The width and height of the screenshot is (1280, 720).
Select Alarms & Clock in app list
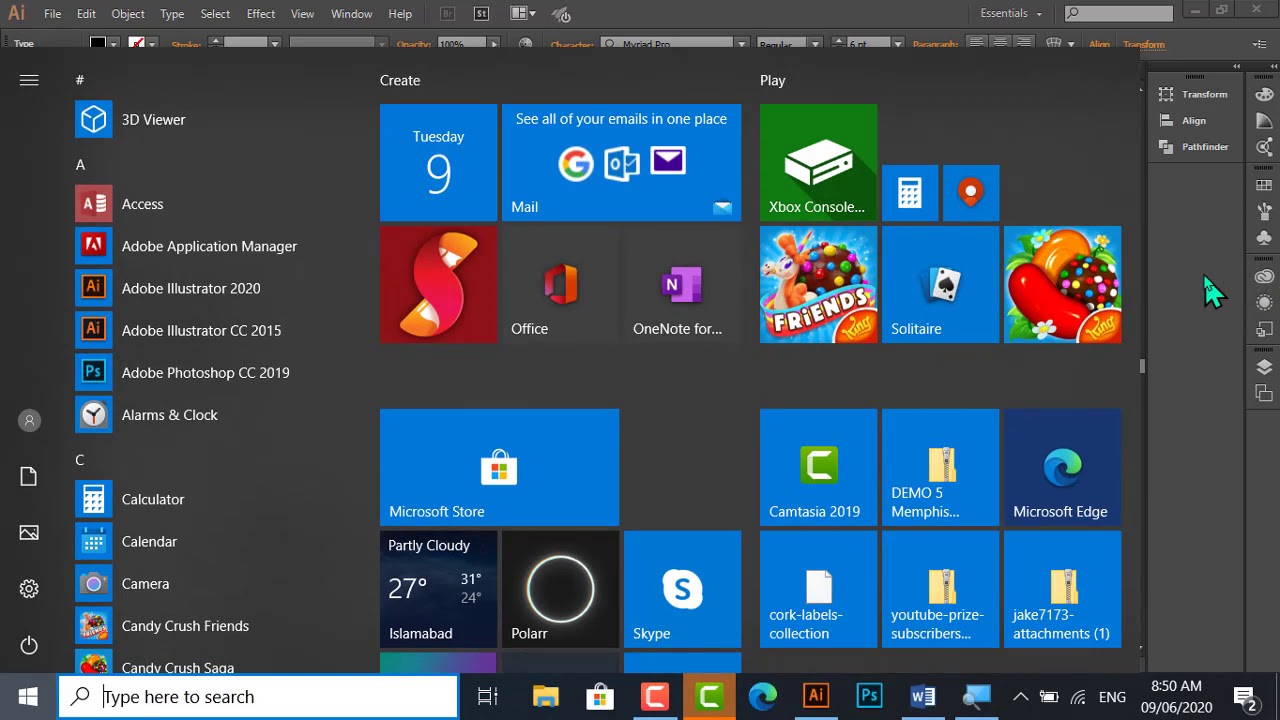pyautogui.click(x=146, y=414)
